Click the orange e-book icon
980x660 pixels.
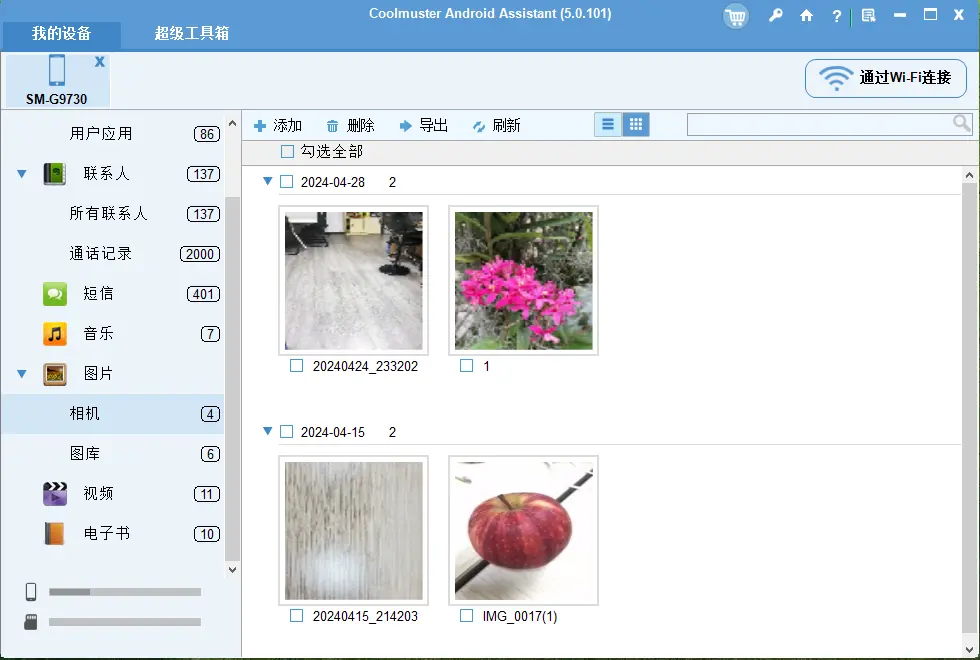coord(54,534)
